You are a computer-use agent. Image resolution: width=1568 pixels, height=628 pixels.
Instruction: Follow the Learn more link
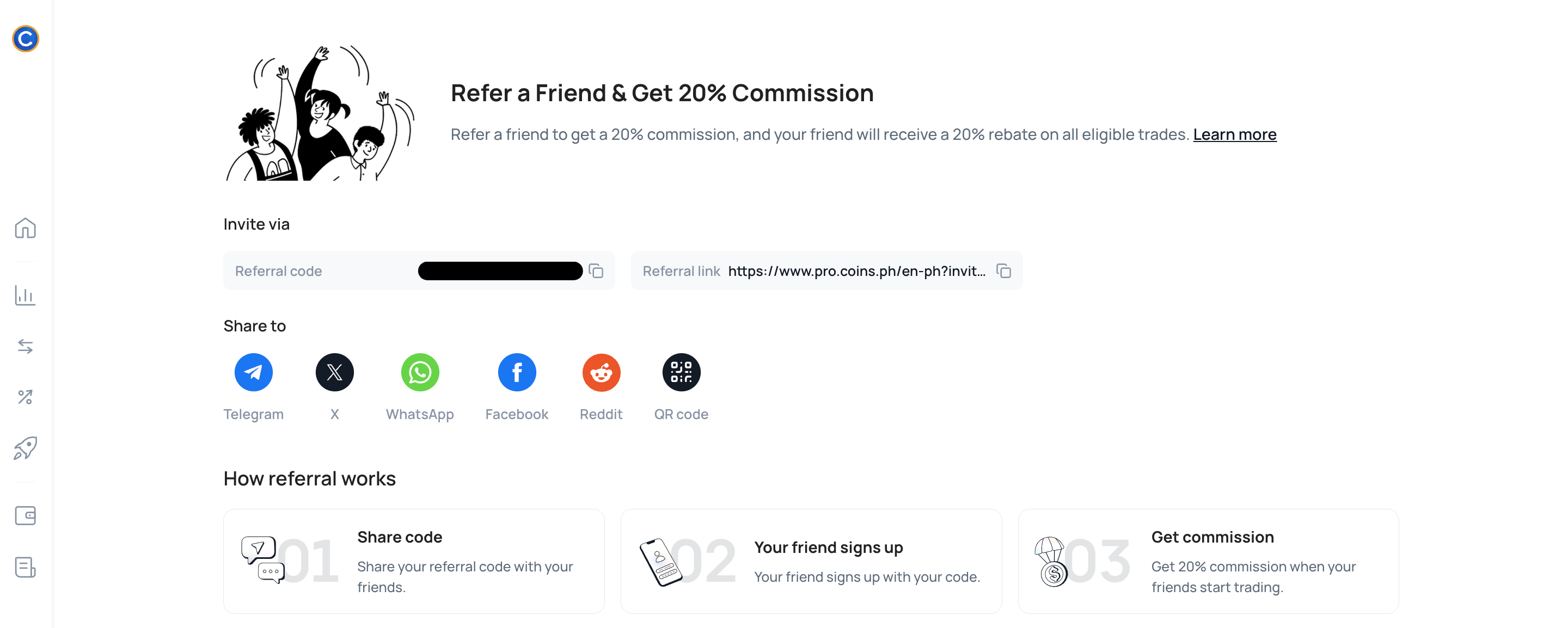(x=1234, y=134)
